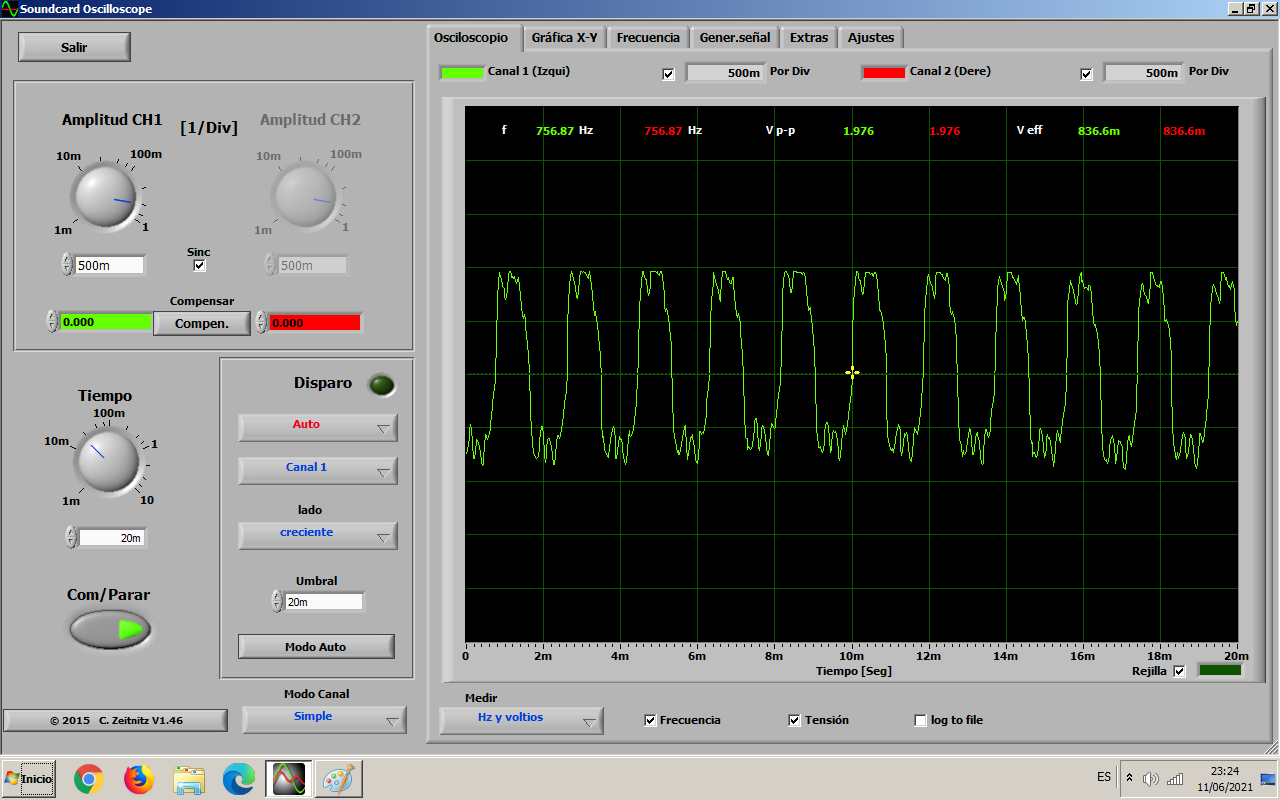The image size is (1280, 800).
Task: Click the Com/Parar run/stop play button
Action: [110, 629]
